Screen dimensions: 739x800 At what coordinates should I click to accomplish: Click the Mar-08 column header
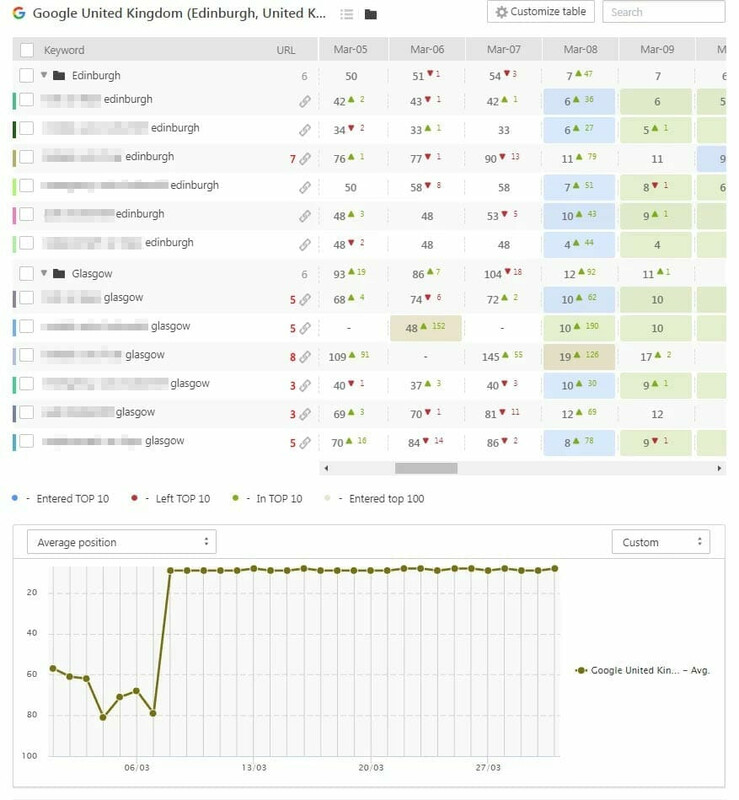(x=580, y=49)
